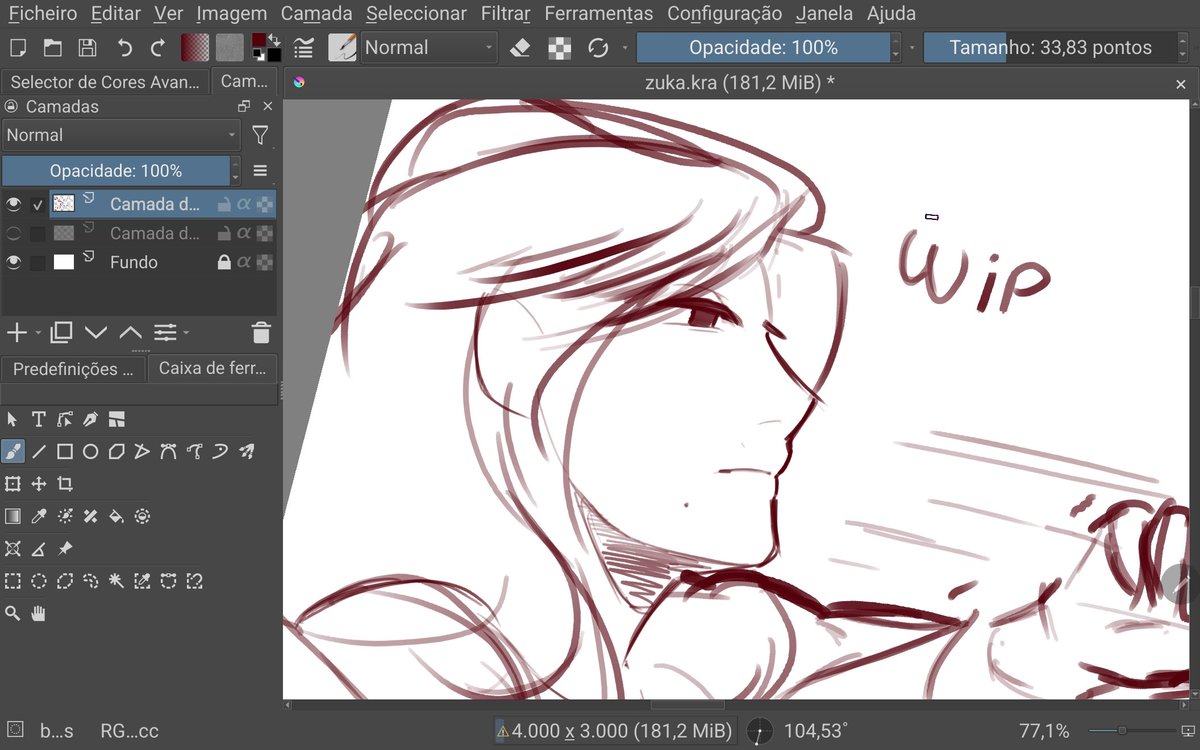
Task: Select the Multibrush tool
Action: 246,452
